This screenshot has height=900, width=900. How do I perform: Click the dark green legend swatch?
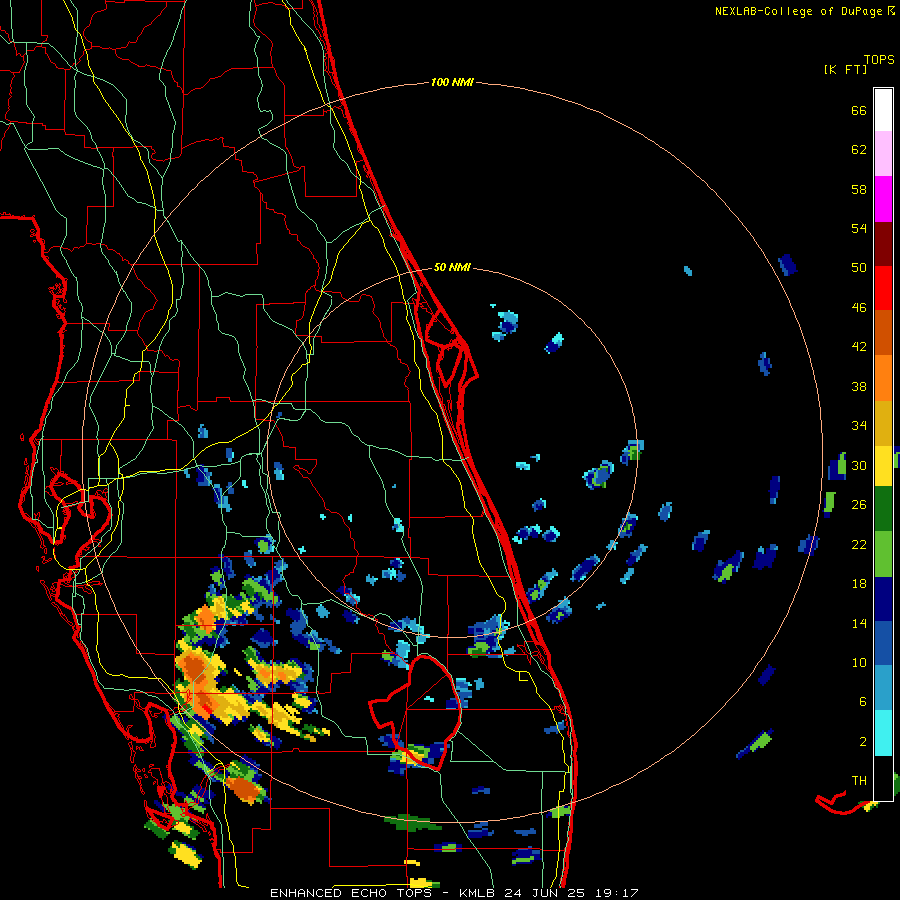click(x=883, y=509)
